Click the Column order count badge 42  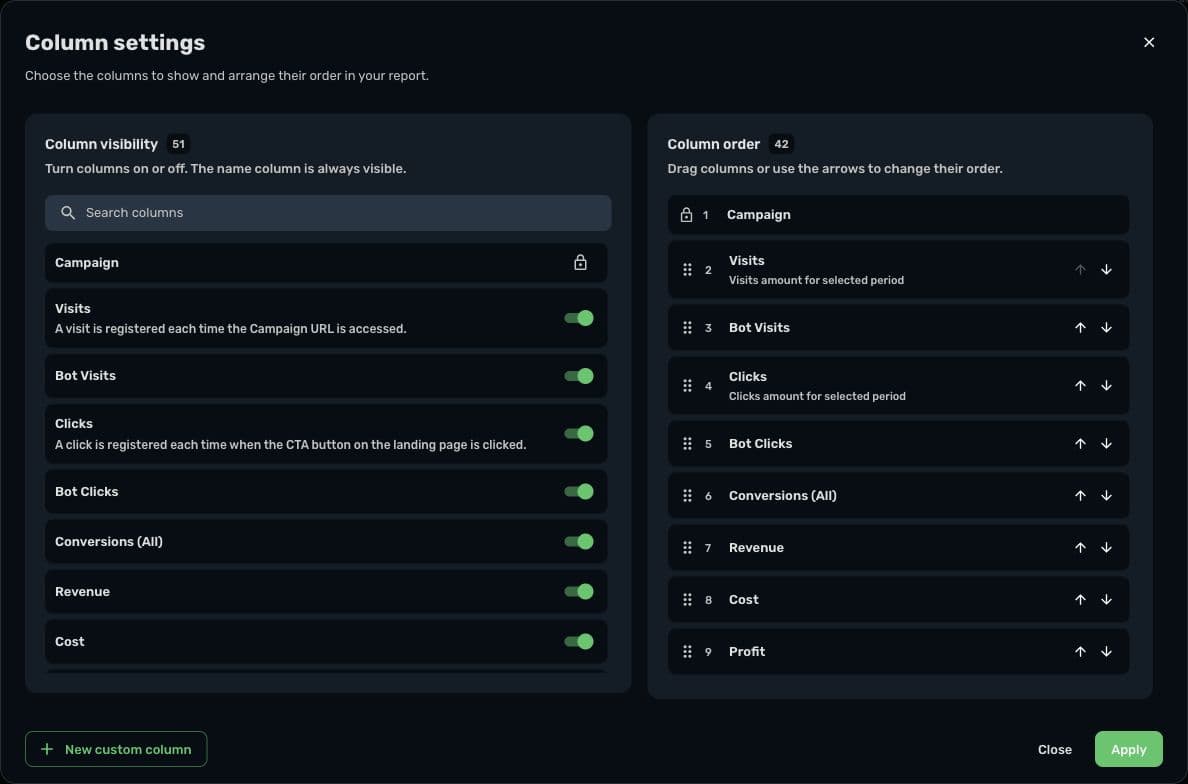pyautogui.click(x=781, y=144)
